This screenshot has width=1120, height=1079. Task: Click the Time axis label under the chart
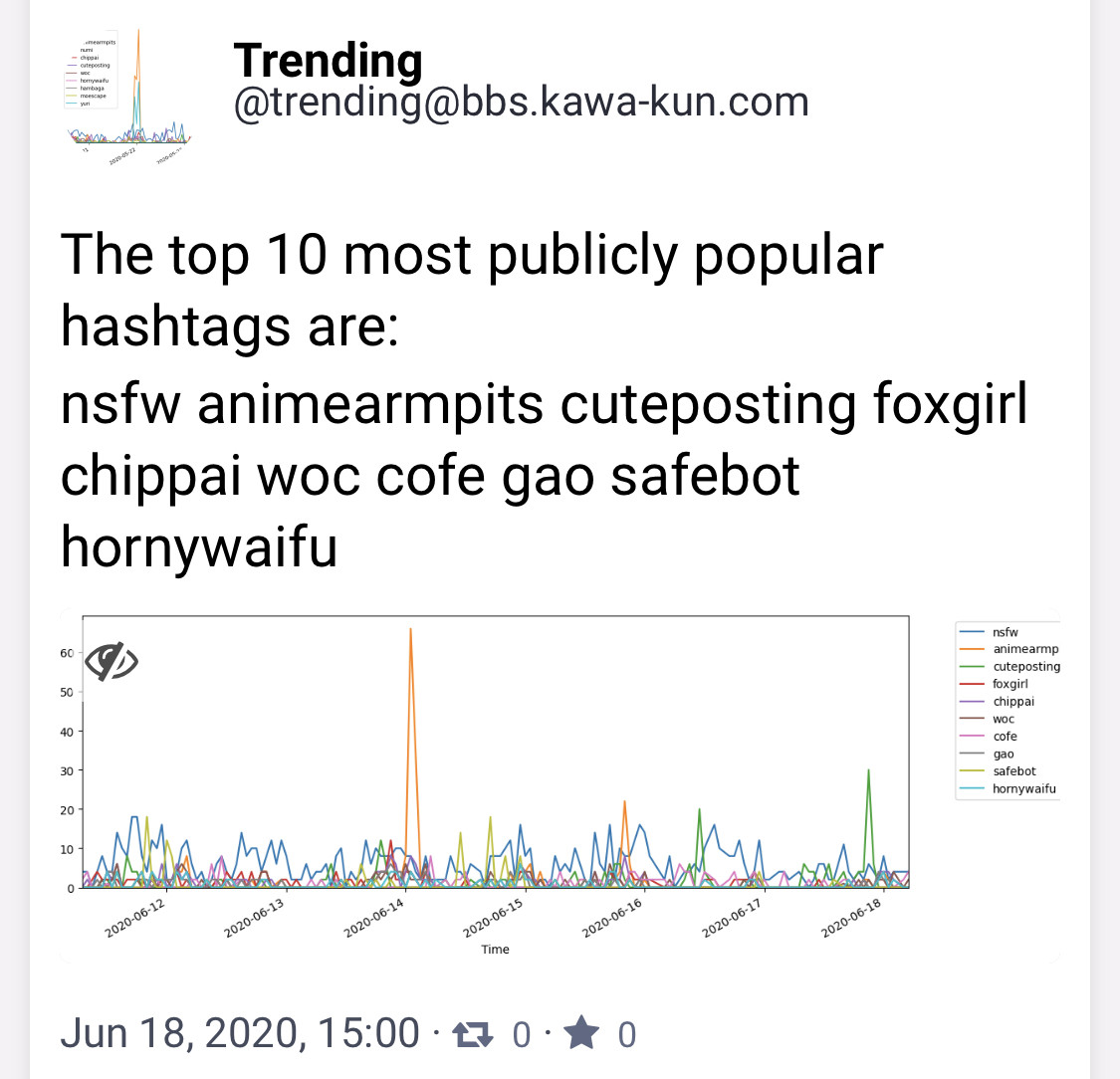click(x=495, y=950)
